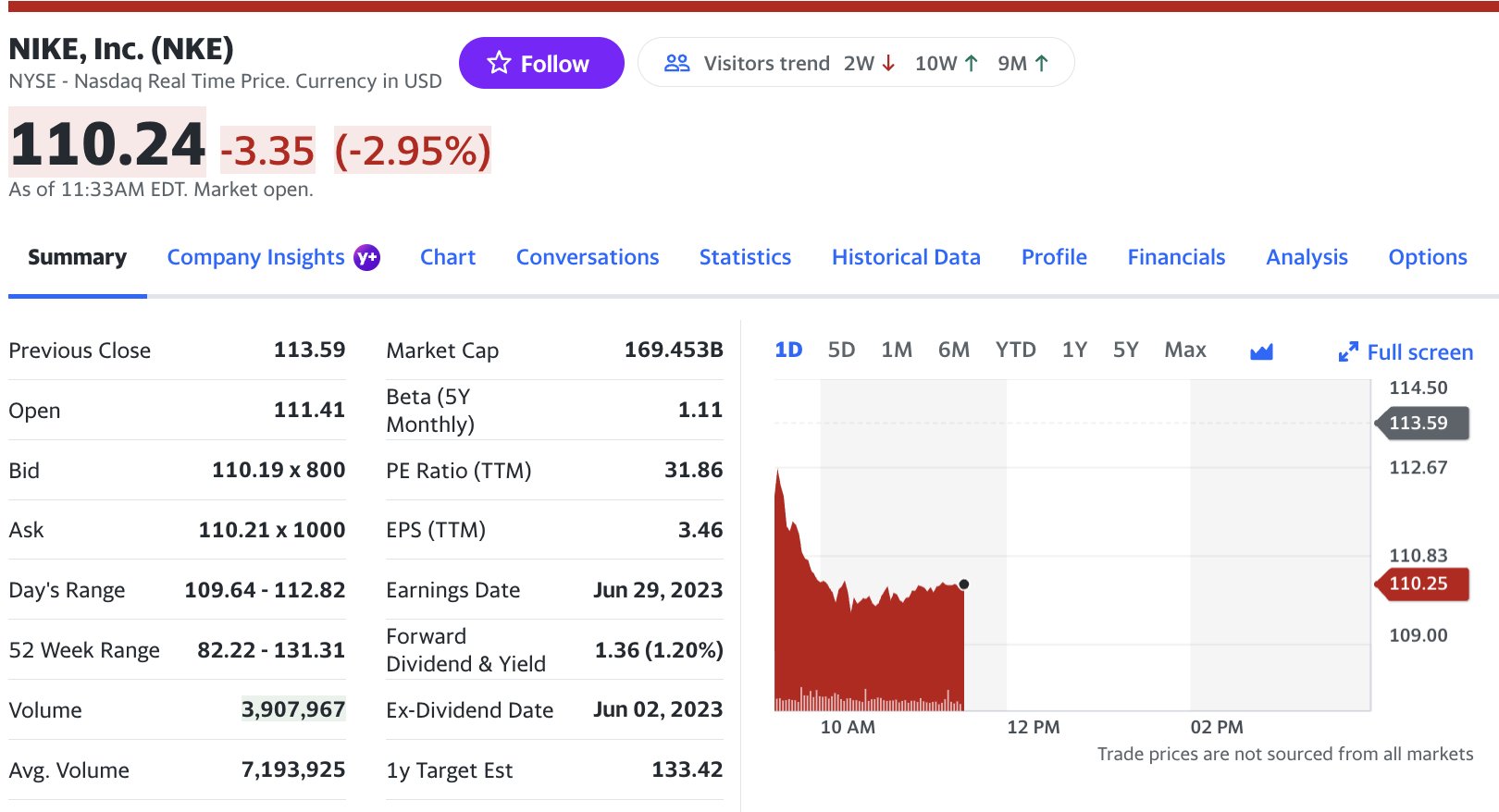Screen dimensions: 1499x812
Task: Click the Follow star button
Action: point(541,63)
